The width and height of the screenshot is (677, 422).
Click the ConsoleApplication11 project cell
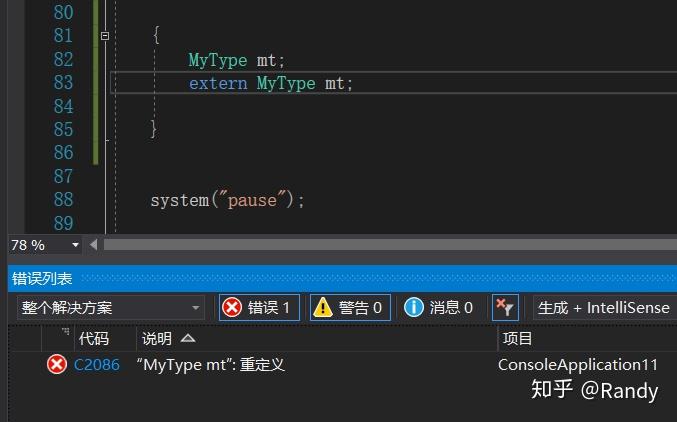pyautogui.click(x=578, y=365)
